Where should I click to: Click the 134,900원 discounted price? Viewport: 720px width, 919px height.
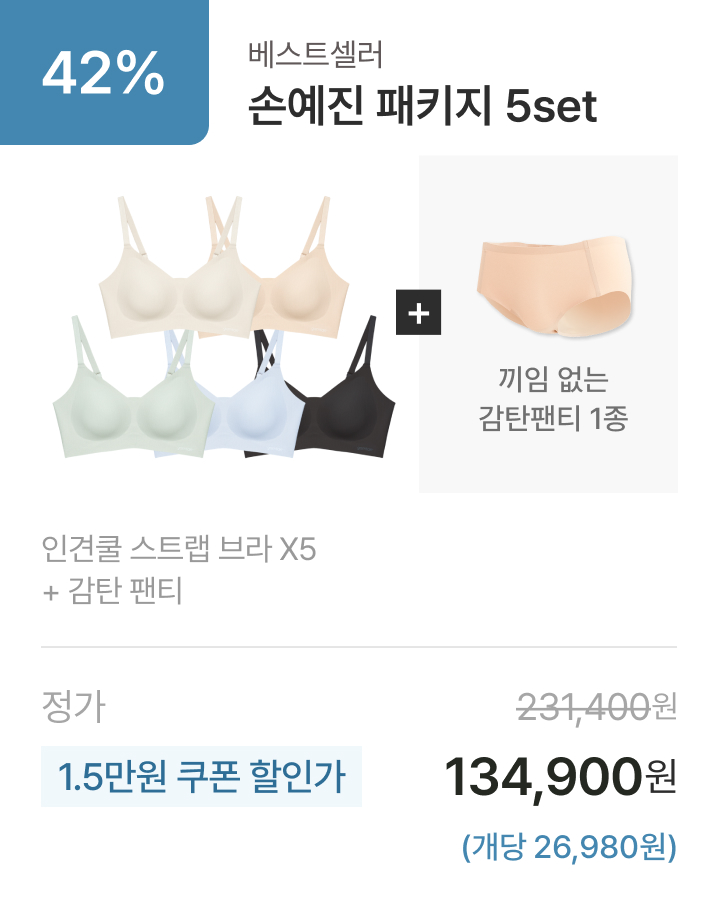coord(561,777)
